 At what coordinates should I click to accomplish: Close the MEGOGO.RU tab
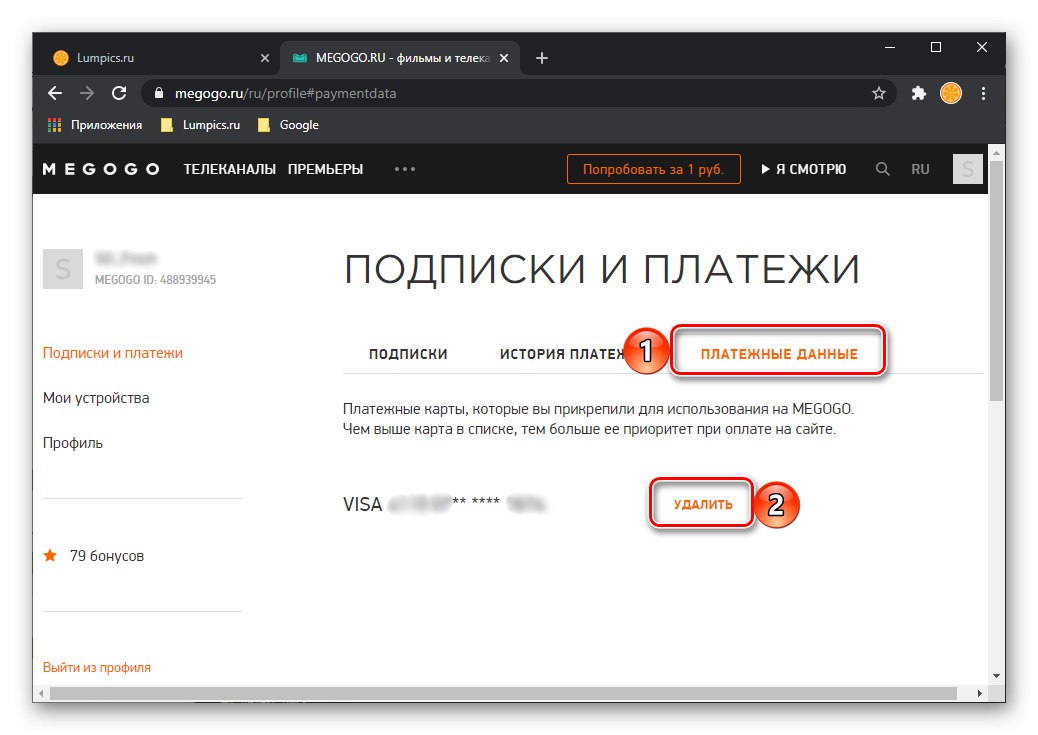coord(504,58)
